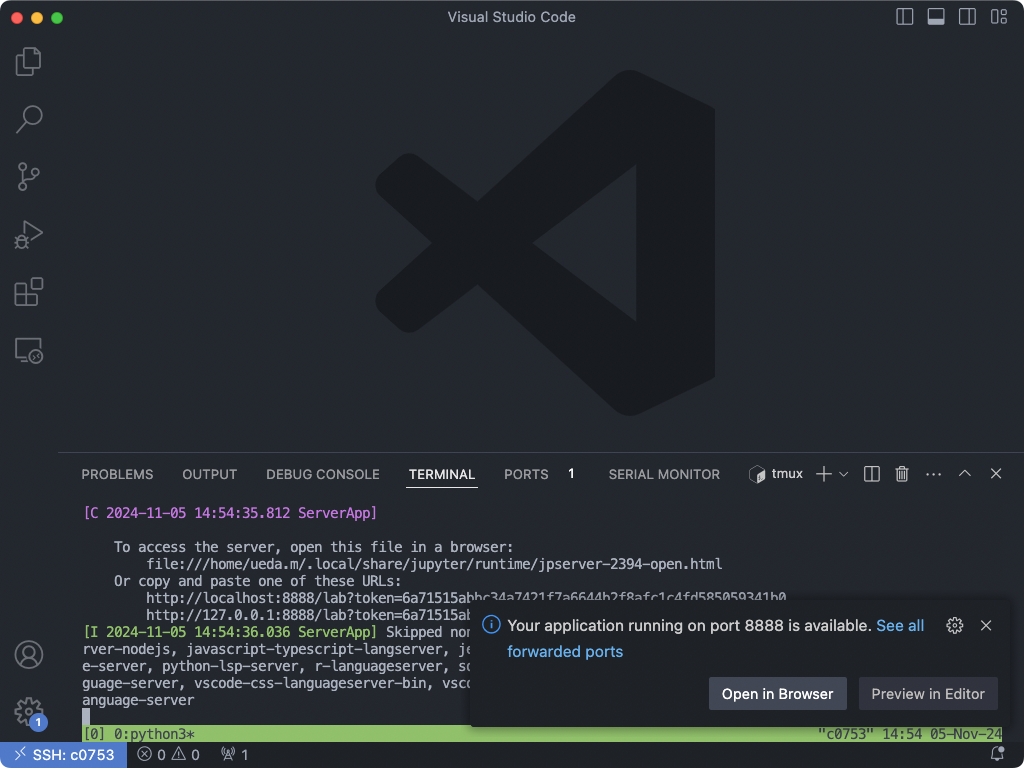Click the '[C 2024-11-05 14:54:35.812 ServerApp]' log line

click(x=231, y=513)
